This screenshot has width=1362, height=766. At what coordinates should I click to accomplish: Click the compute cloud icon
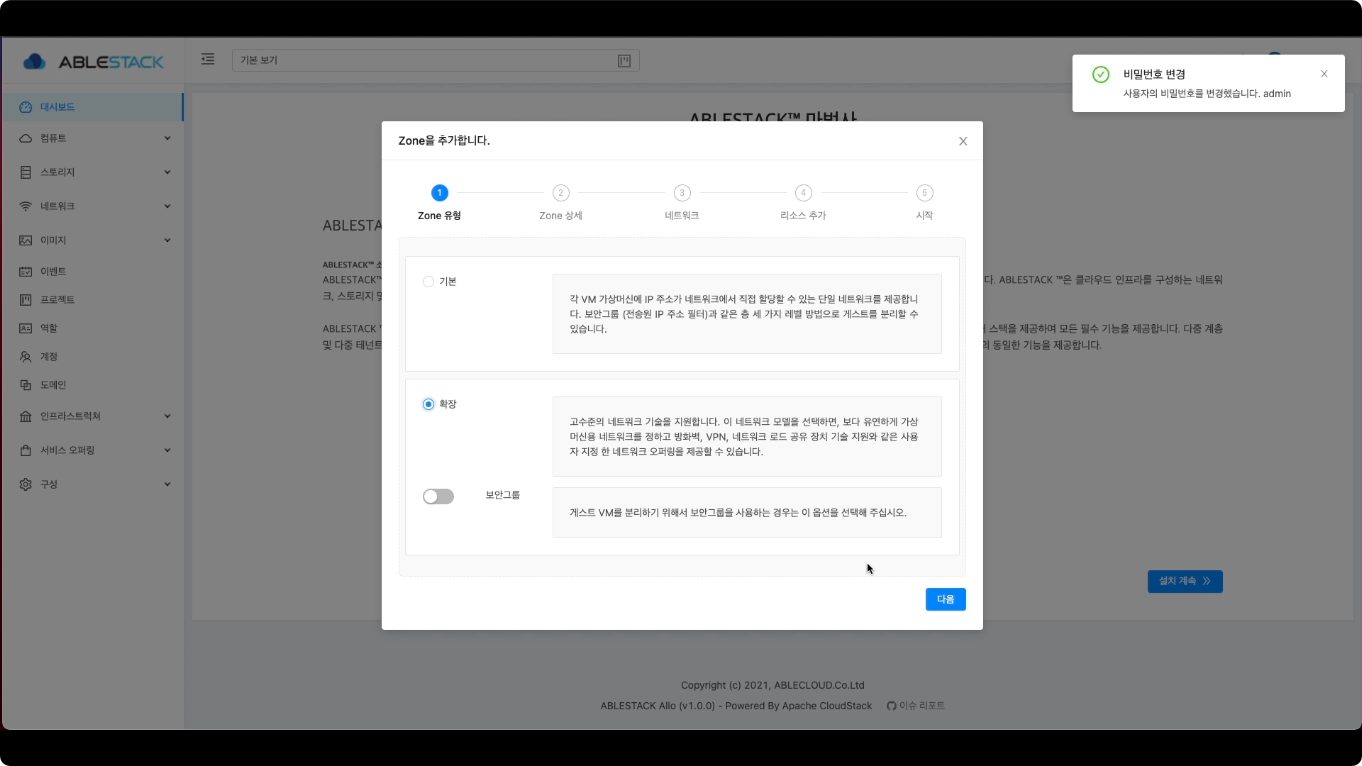[26, 138]
